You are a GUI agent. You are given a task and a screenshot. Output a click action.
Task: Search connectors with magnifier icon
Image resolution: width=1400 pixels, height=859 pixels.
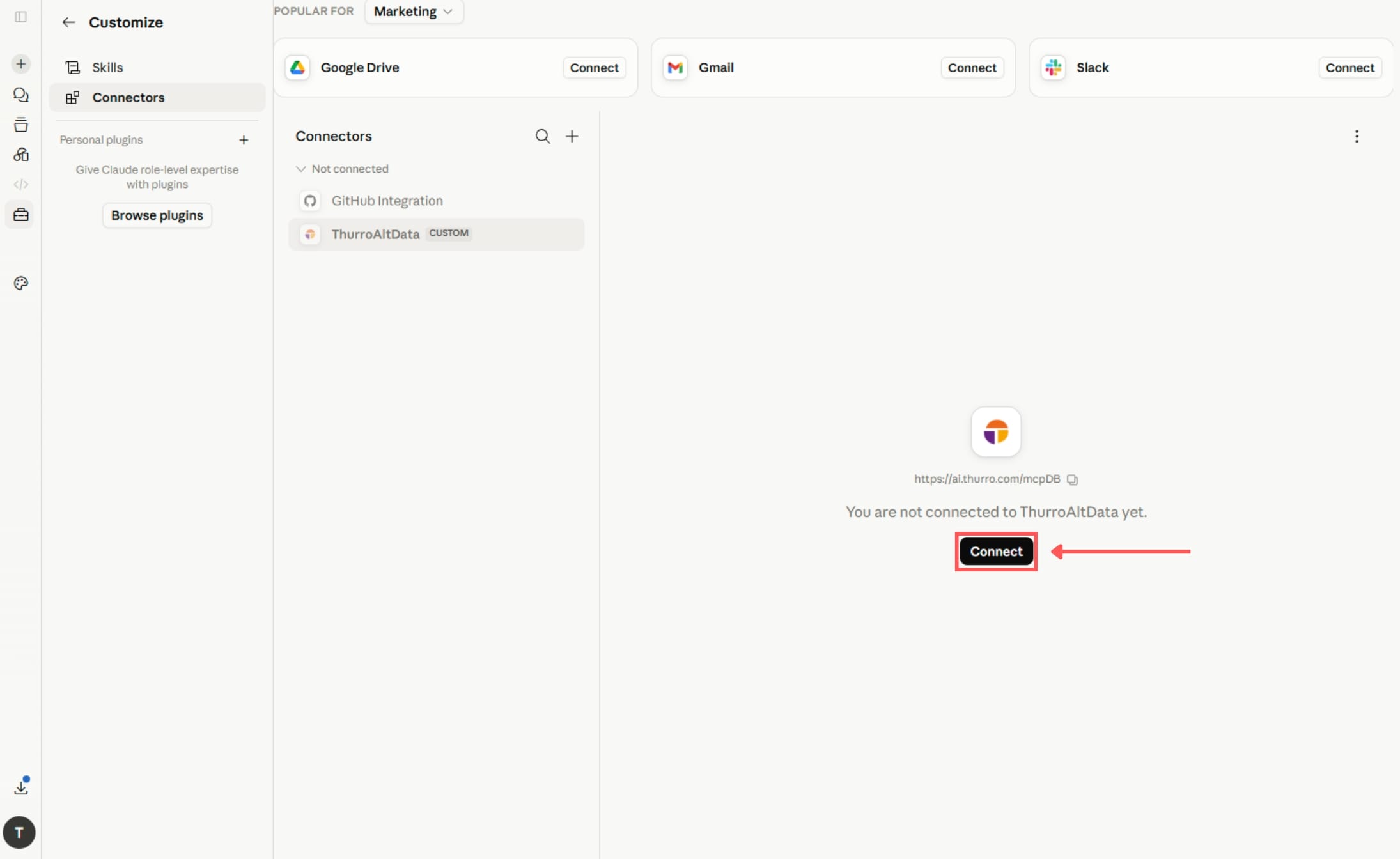542,136
